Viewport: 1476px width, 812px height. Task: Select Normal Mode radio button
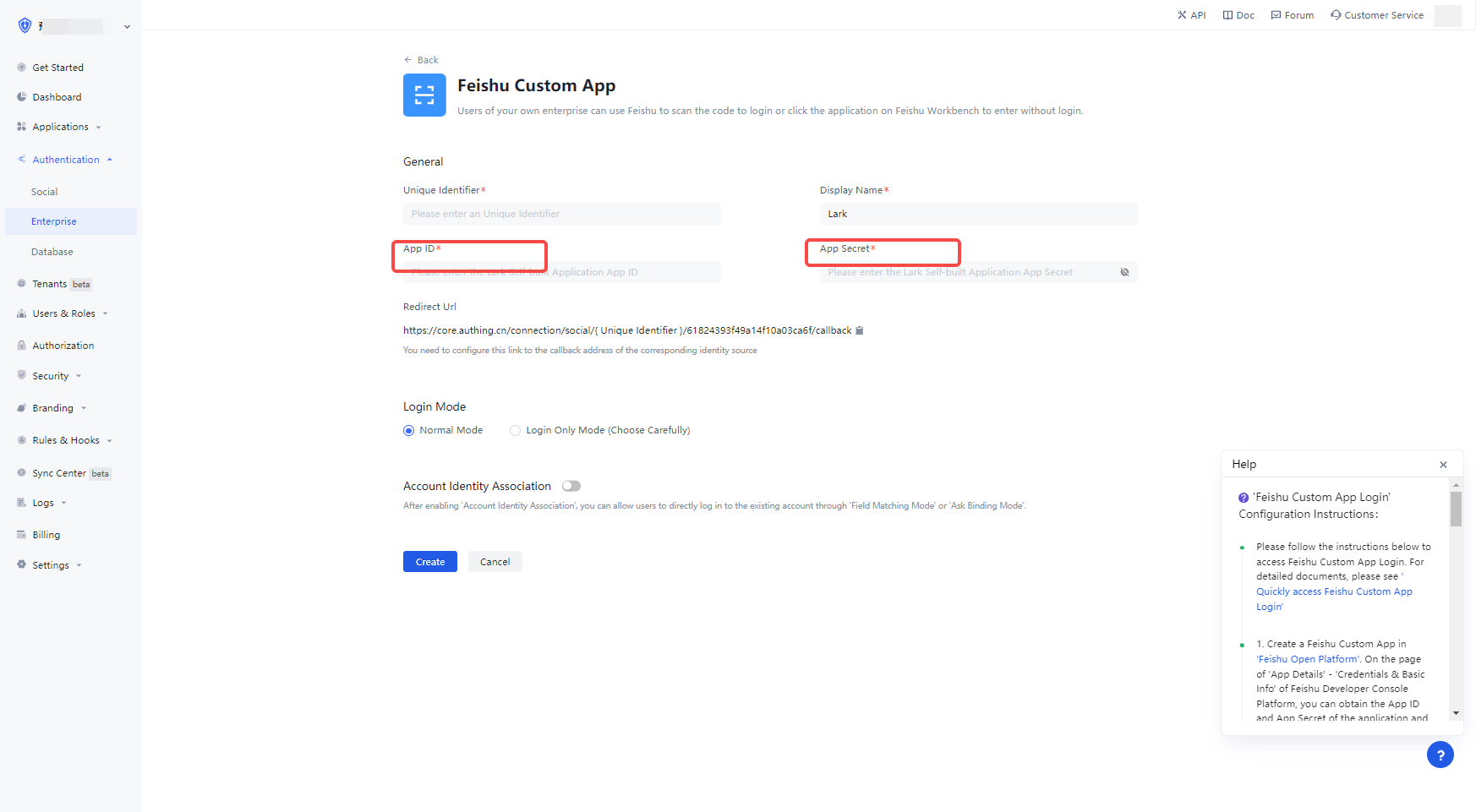click(x=409, y=430)
